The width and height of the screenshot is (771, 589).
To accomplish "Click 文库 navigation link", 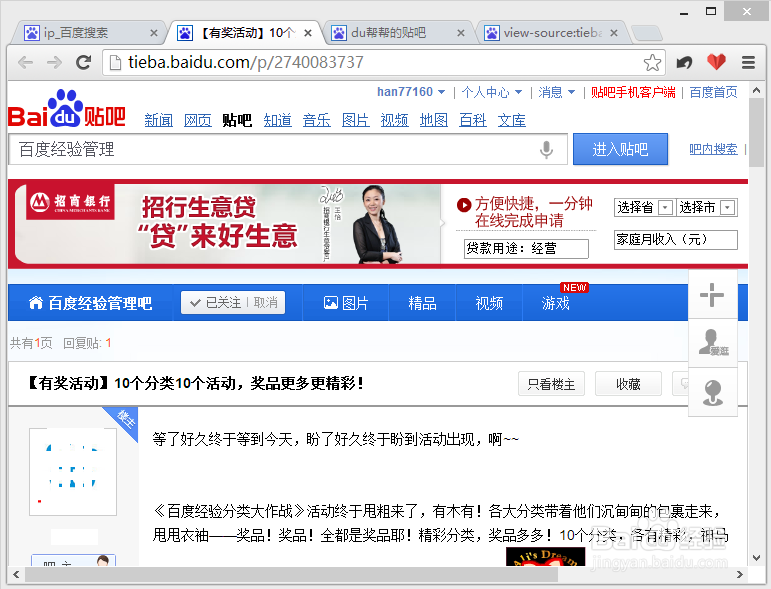I will (511, 119).
